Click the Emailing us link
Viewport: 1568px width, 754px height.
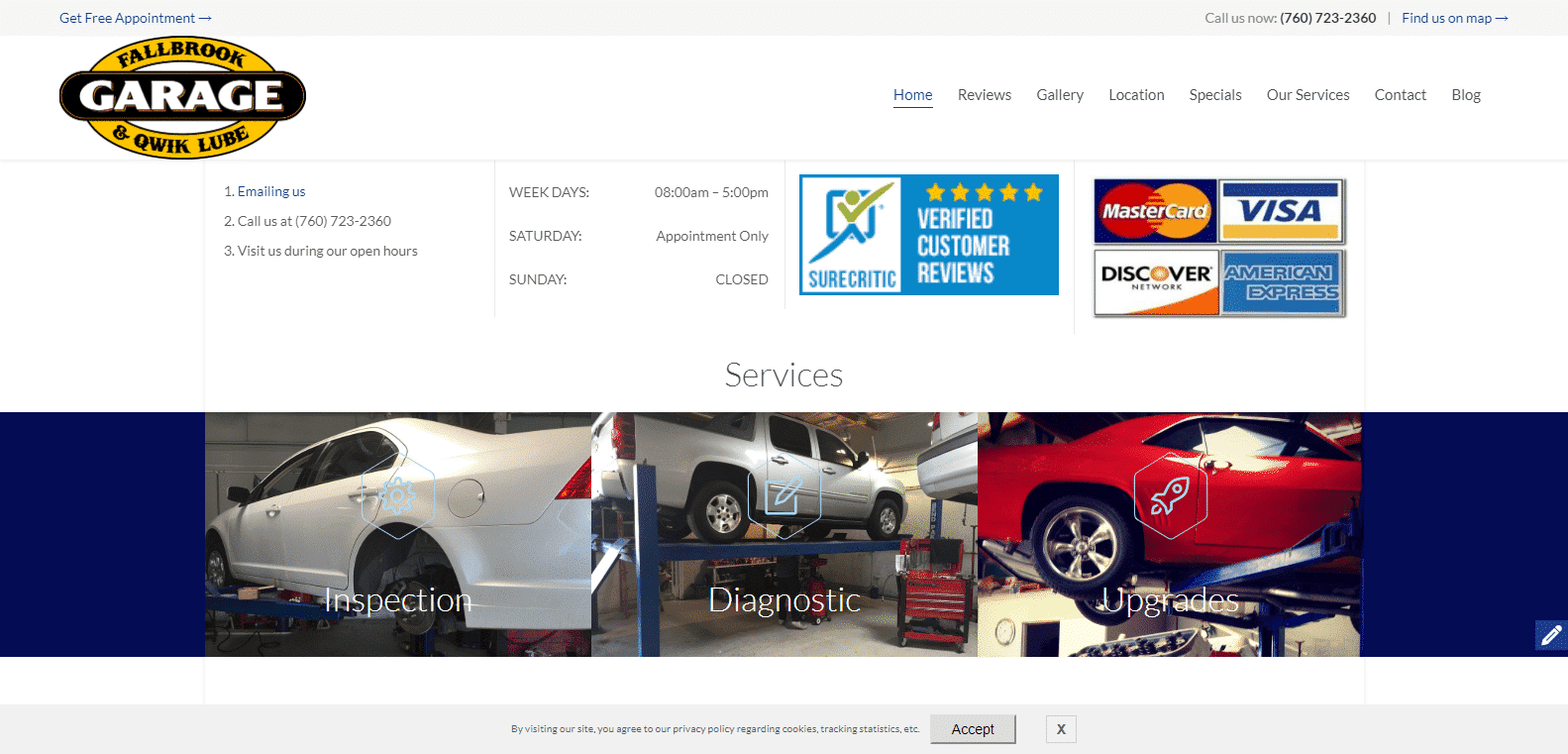(x=271, y=191)
